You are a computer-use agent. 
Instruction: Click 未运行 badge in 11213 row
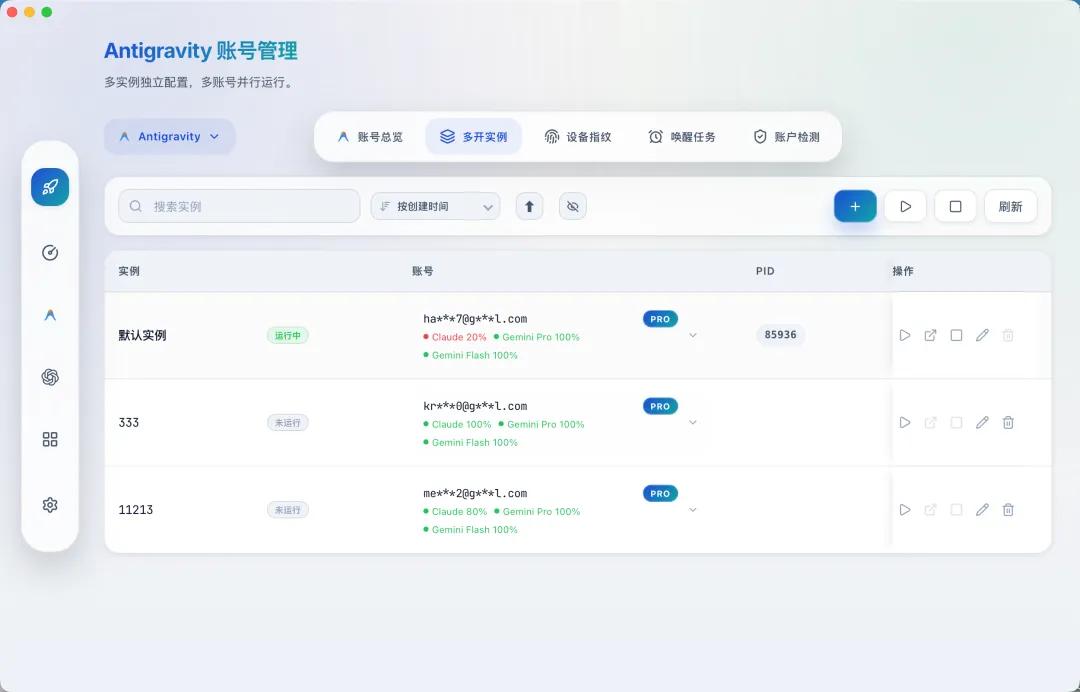tap(288, 510)
